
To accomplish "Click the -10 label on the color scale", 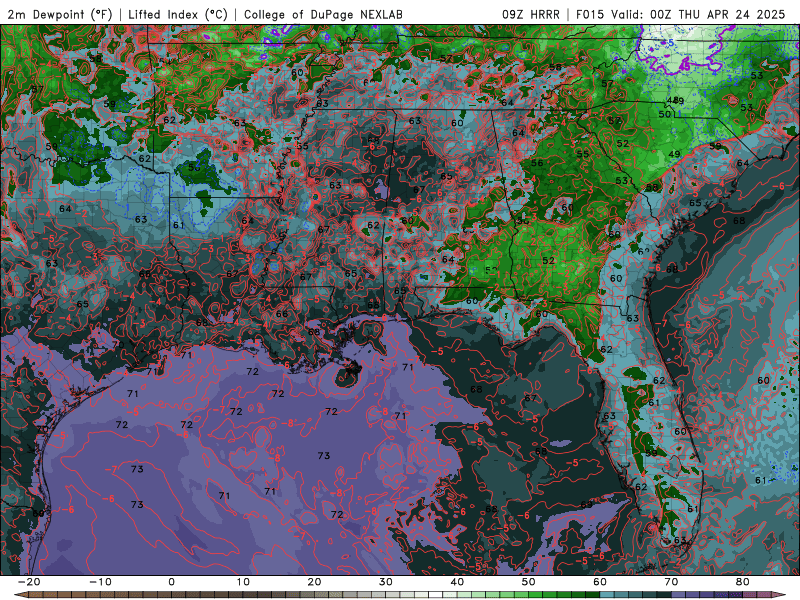I will tap(100, 582).
